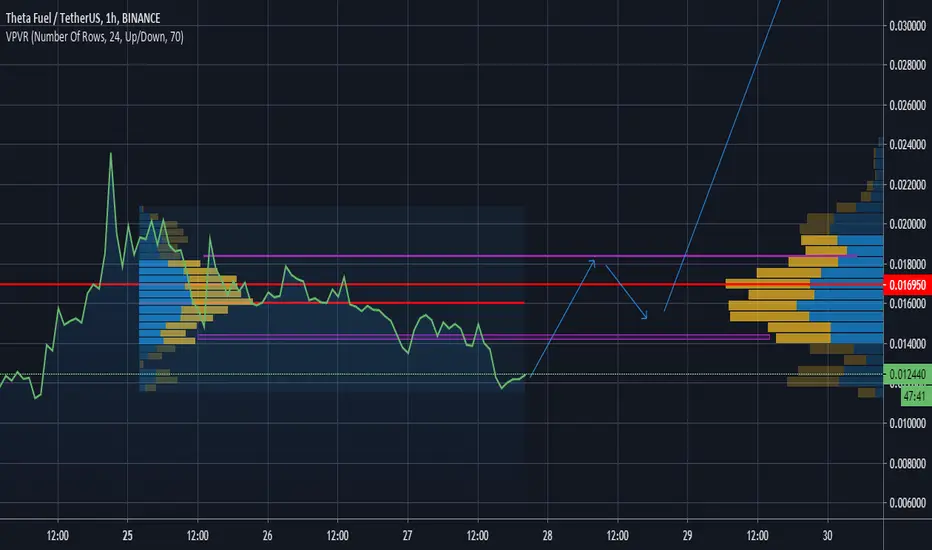This screenshot has height=550, width=932.
Task: Click the 0.020000 price axis label
Action: (908, 224)
